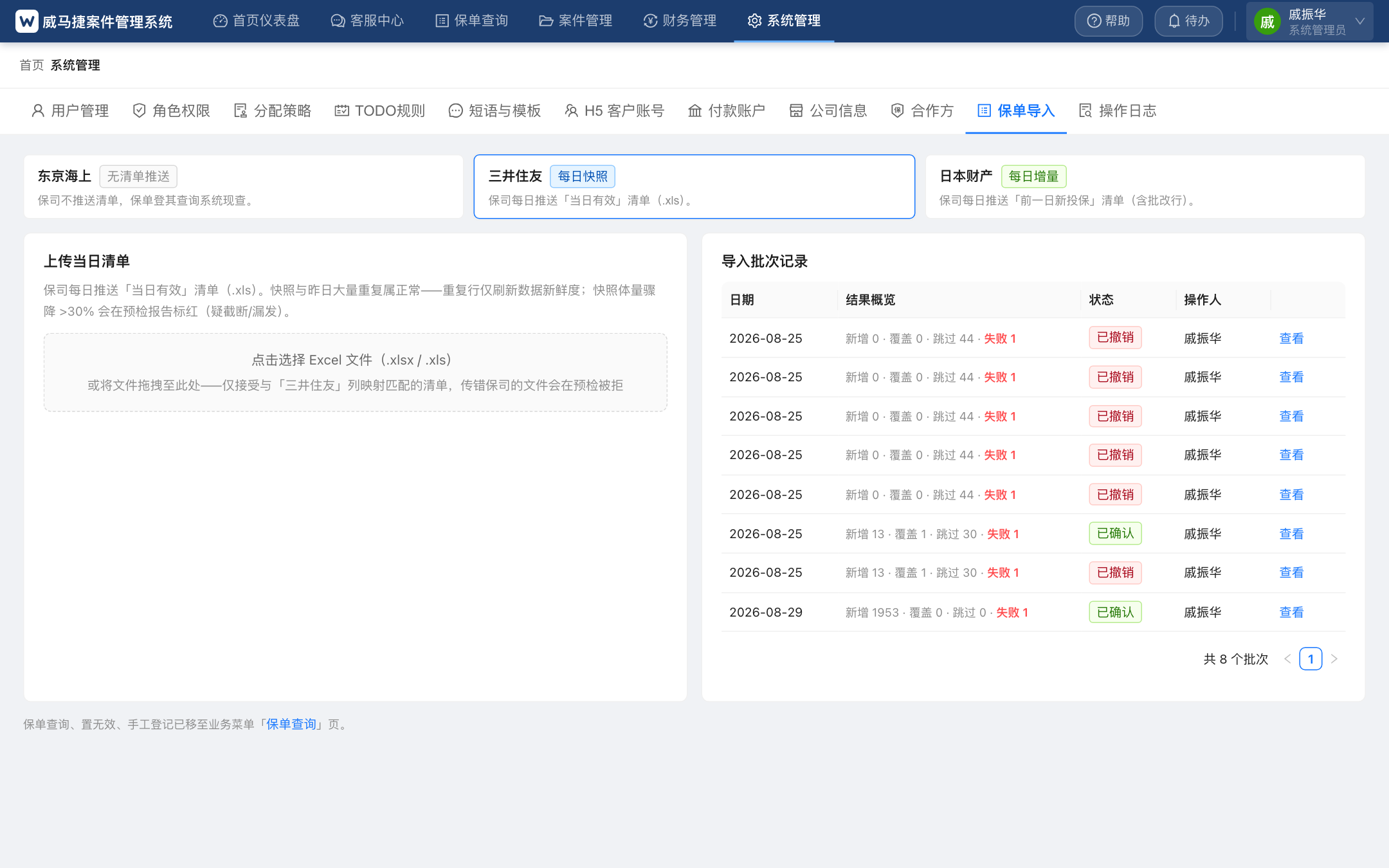Open the 首页仪表盘 dashboard icon
The width and height of the screenshot is (1389, 868).
221,21
